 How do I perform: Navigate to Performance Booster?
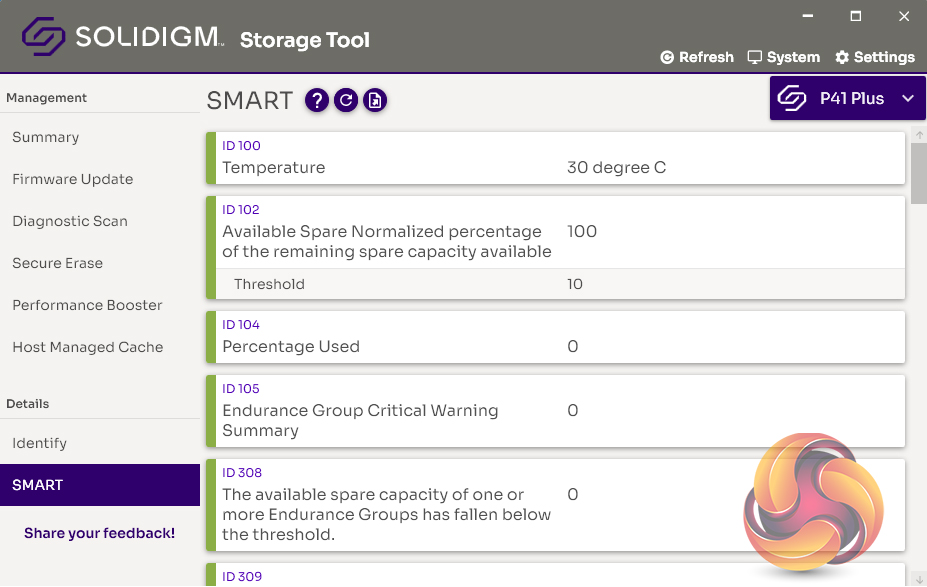coord(87,305)
